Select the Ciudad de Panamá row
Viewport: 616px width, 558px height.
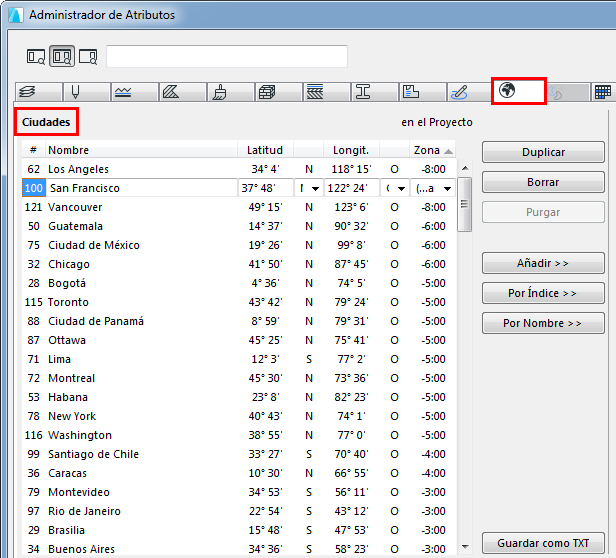click(239, 321)
